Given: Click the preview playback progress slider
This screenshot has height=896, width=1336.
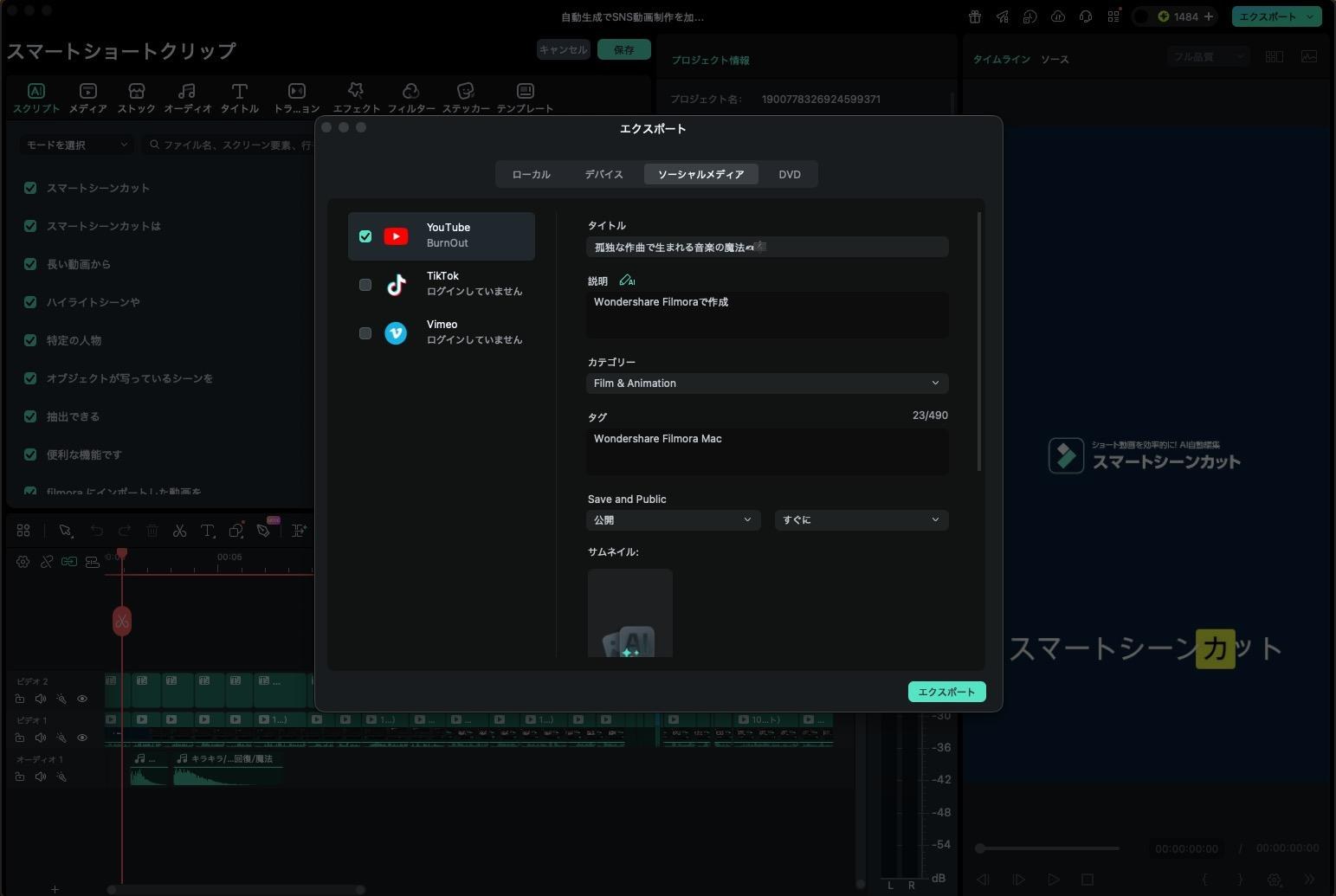Looking at the screenshot, I should [1048, 848].
